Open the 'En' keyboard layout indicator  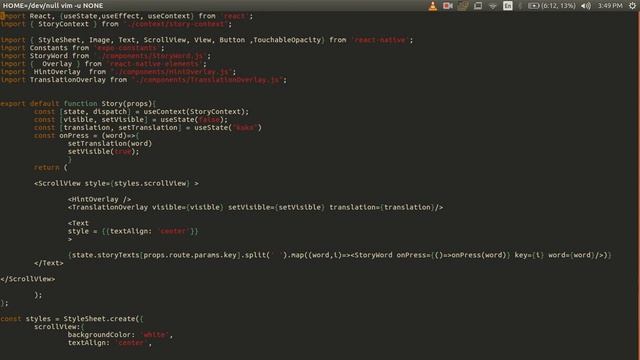[508, 6]
